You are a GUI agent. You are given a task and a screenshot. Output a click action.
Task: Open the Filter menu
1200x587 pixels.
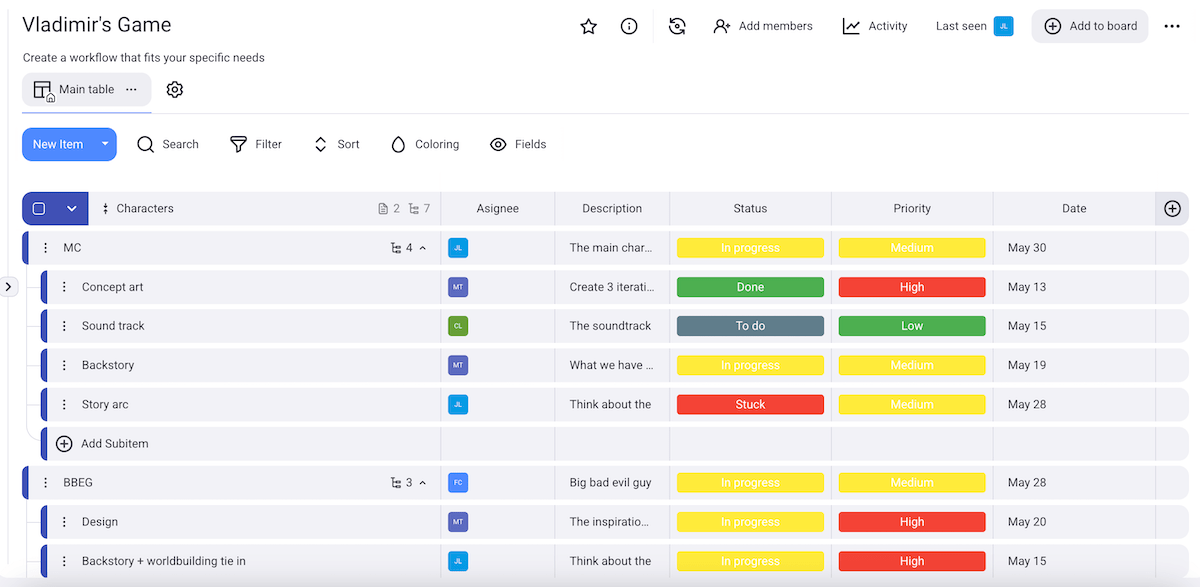pos(256,145)
